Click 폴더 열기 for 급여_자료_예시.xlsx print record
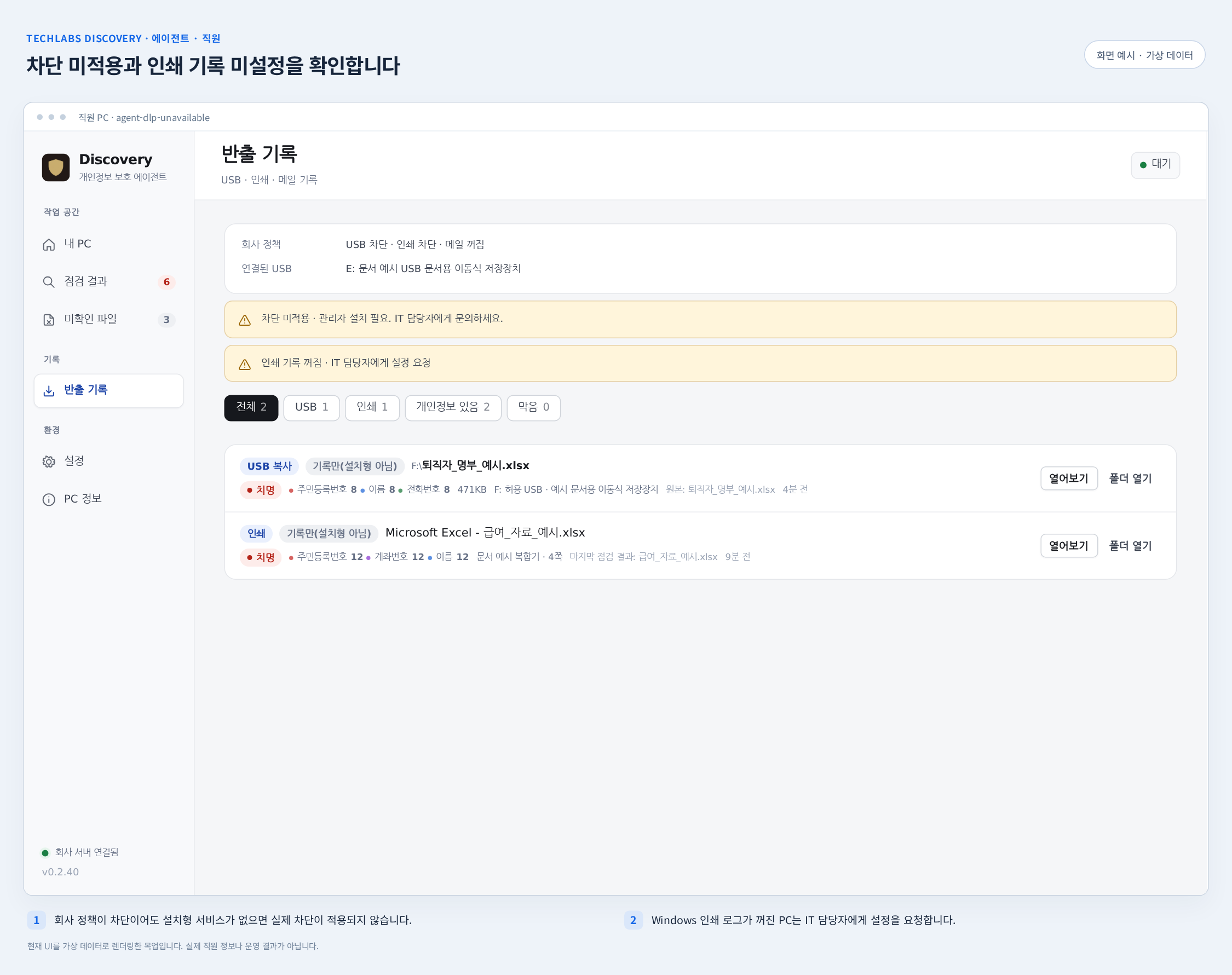Viewport: 1232px width, 975px height. pyautogui.click(x=1130, y=546)
